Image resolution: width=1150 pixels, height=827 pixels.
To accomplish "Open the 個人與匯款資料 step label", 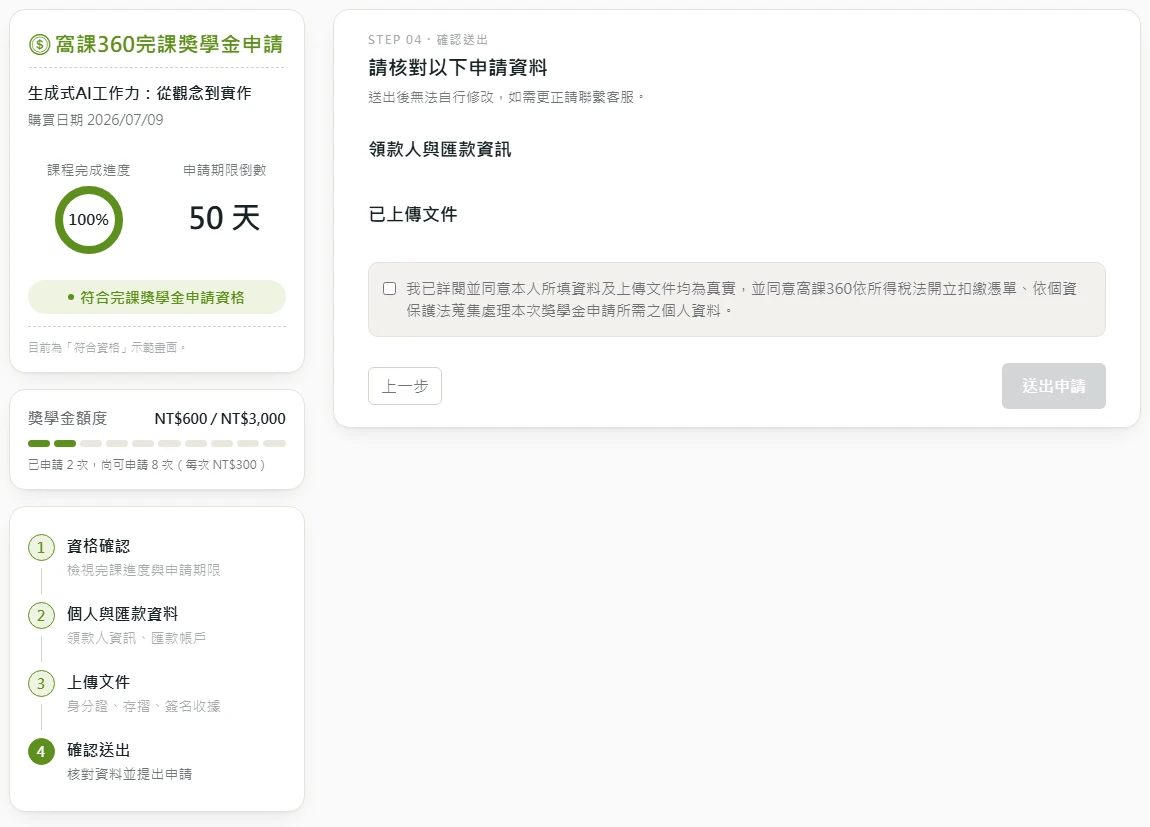I will pos(122,614).
